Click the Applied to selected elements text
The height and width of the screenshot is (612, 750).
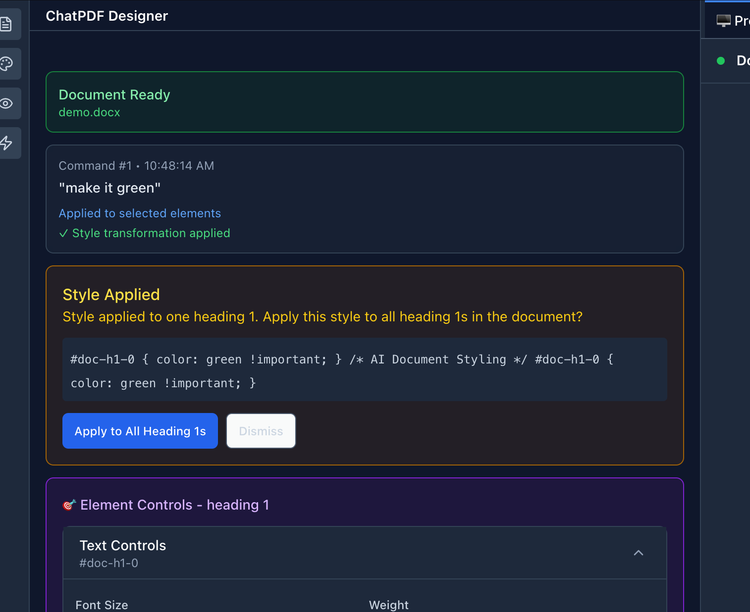140,213
